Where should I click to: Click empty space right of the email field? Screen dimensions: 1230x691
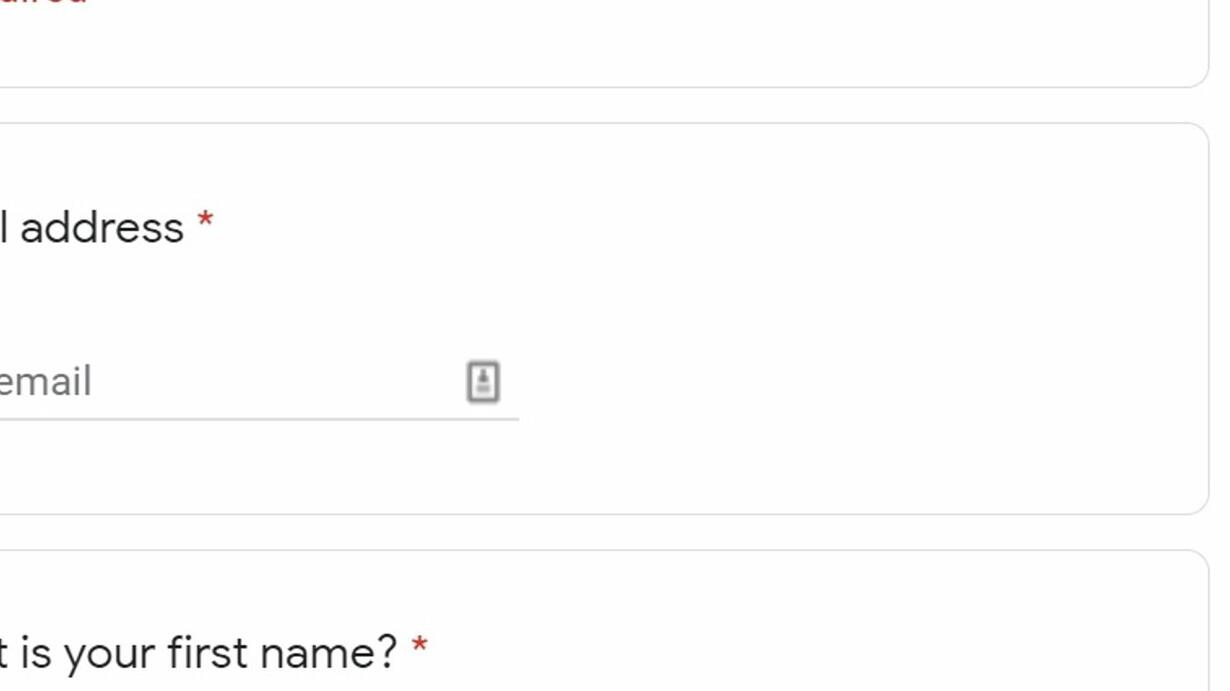click(x=800, y=382)
